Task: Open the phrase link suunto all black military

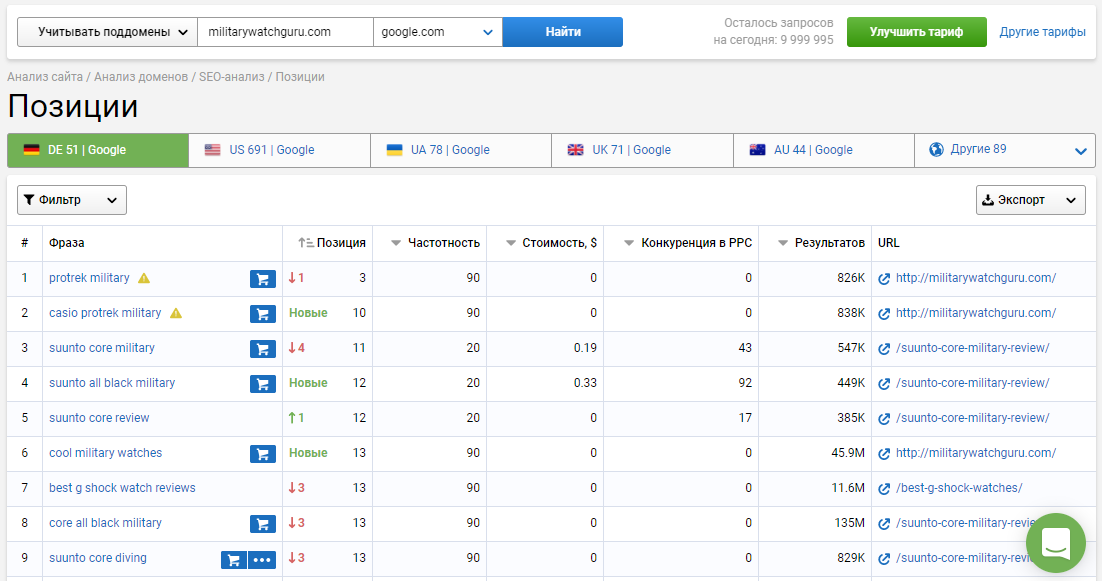Action: (112, 383)
